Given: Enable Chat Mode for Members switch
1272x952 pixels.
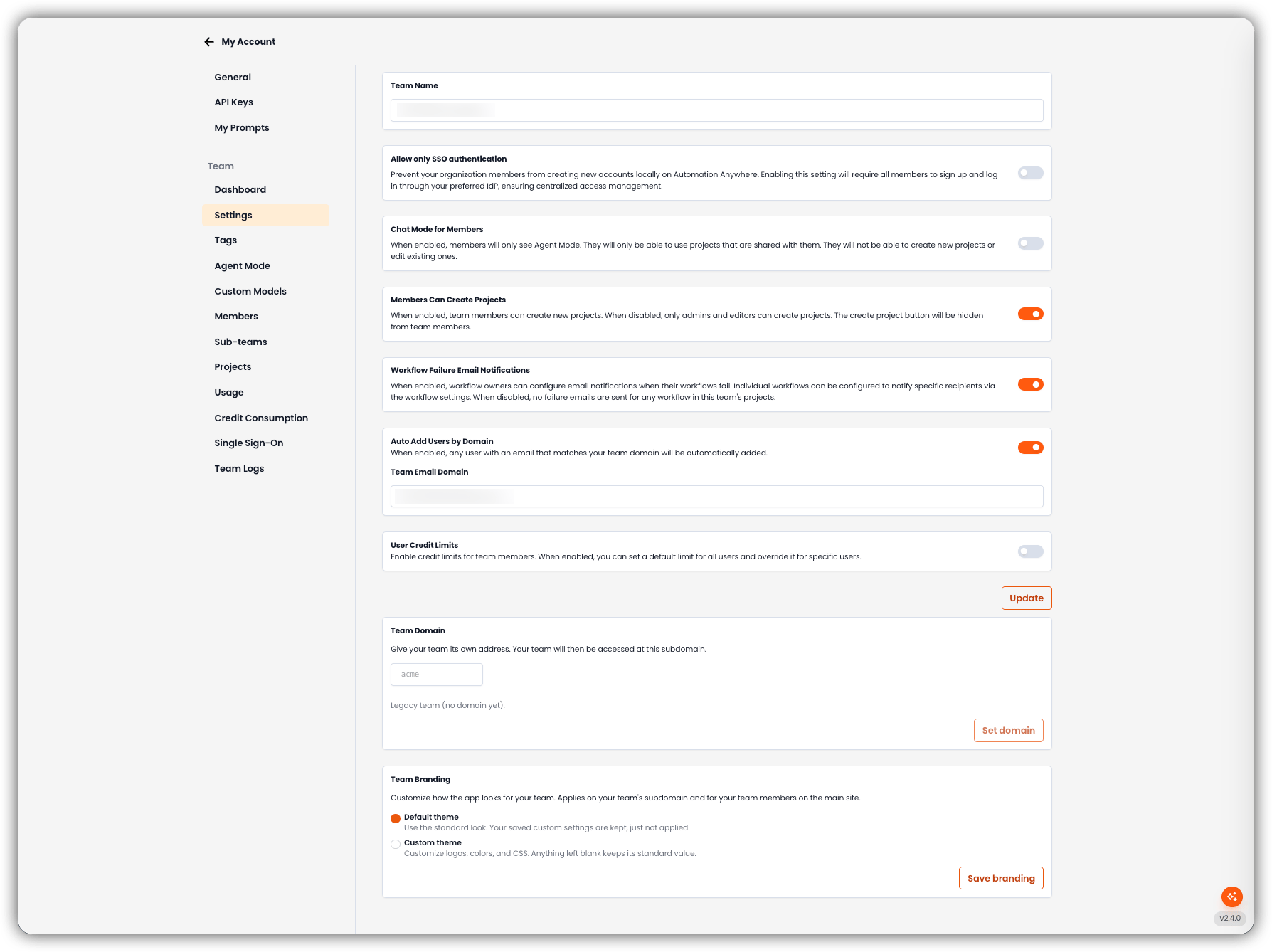Looking at the screenshot, I should tap(1030, 243).
